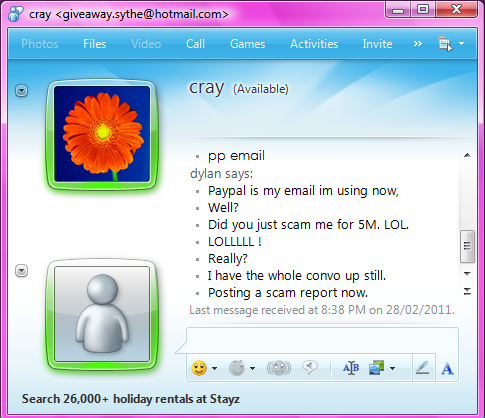Screen dimensions: 485x418
Task: Open the Files menu
Action: pos(95,44)
